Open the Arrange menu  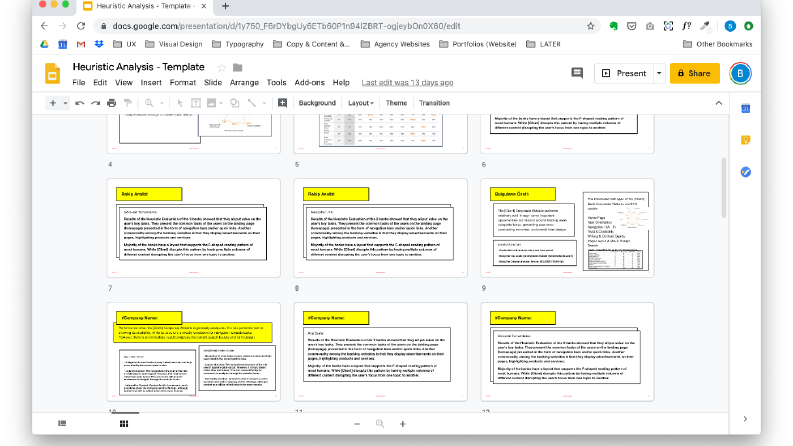[244, 82]
